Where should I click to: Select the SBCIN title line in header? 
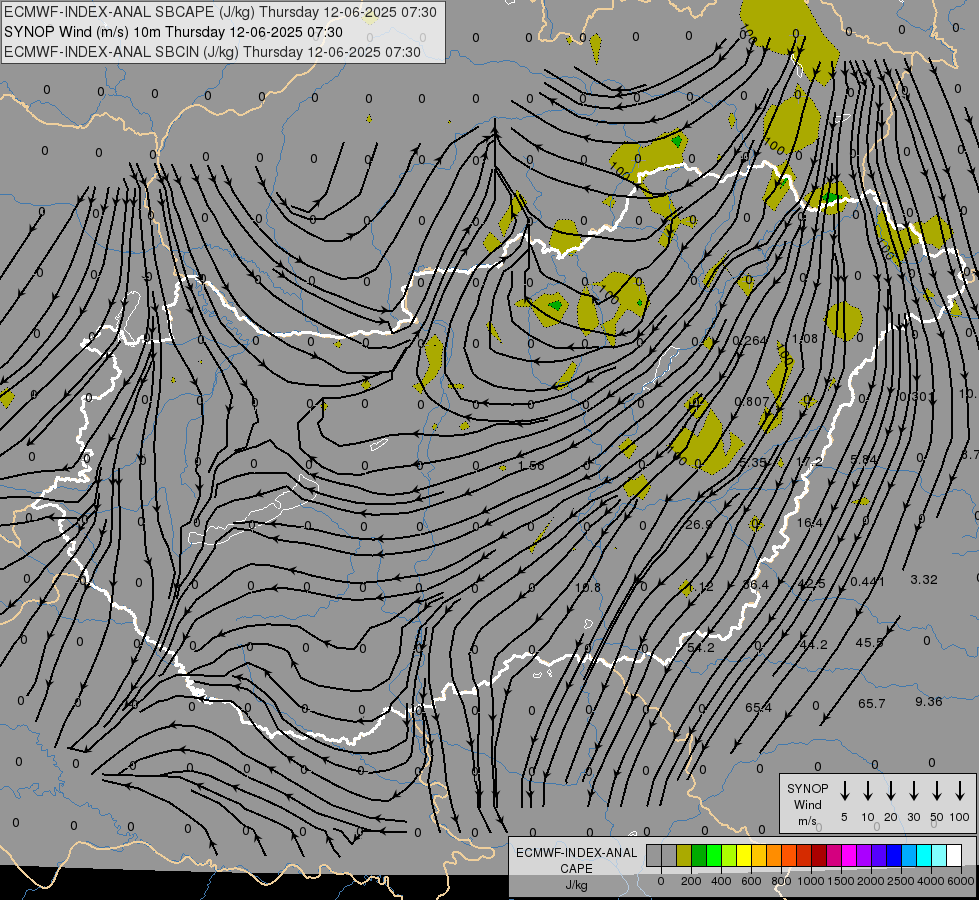(x=212, y=52)
